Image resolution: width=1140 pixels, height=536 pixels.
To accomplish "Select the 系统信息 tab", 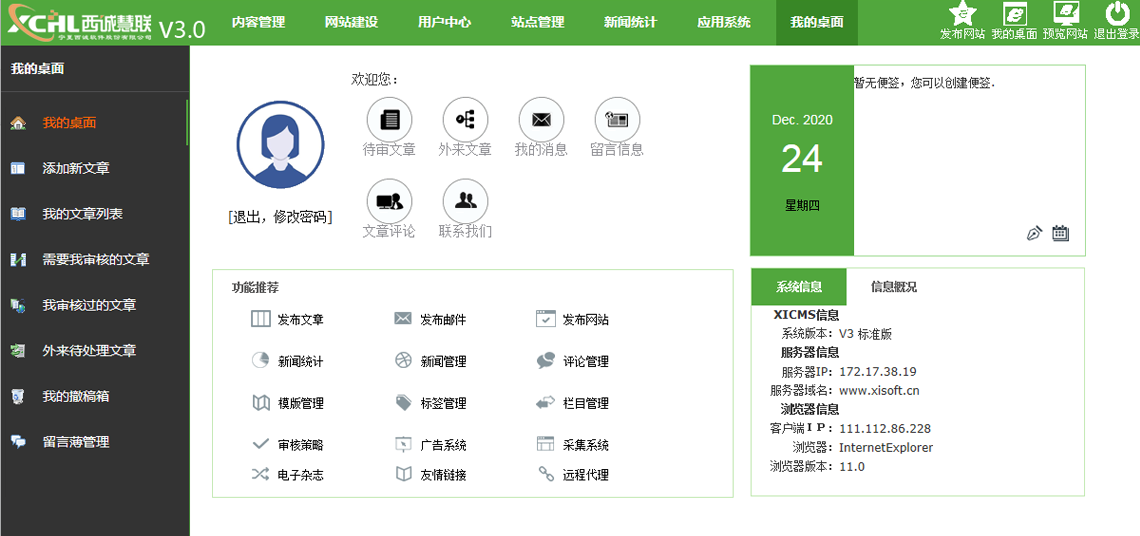I will [x=799, y=287].
